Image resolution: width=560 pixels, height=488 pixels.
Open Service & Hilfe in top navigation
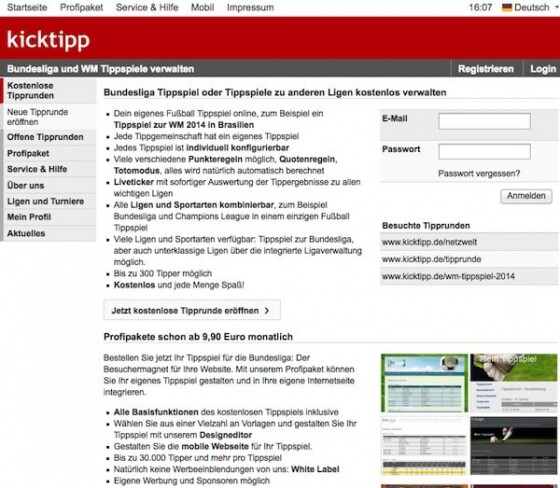click(x=147, y=7)
